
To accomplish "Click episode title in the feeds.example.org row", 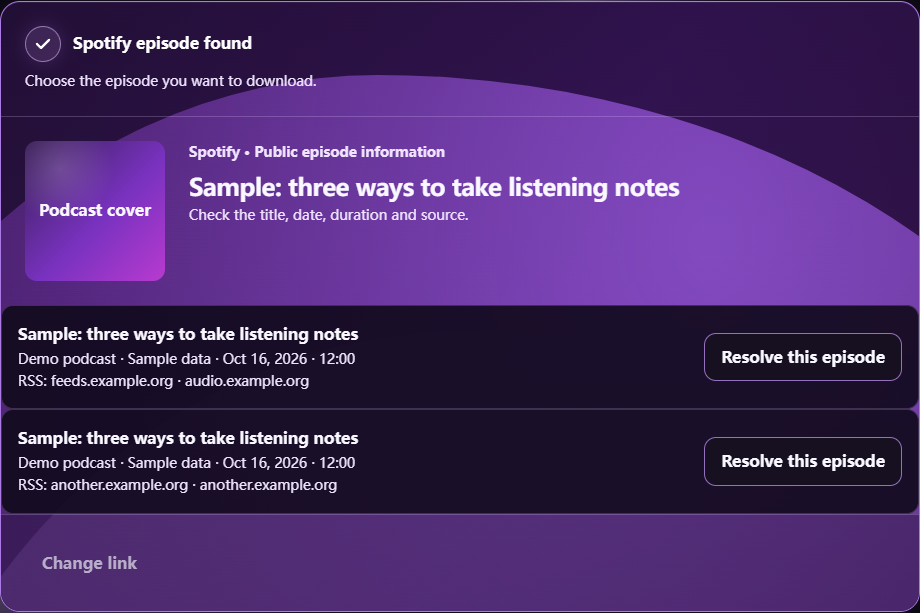I will click(x=188, y=334).
